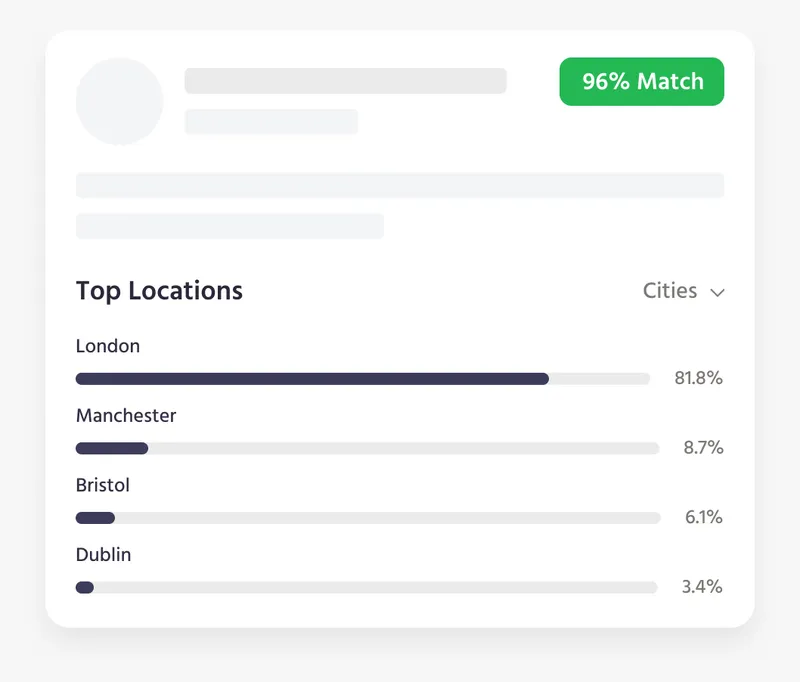Click the Dublin progress bar

pyautogui.click(x=366, y=587)
